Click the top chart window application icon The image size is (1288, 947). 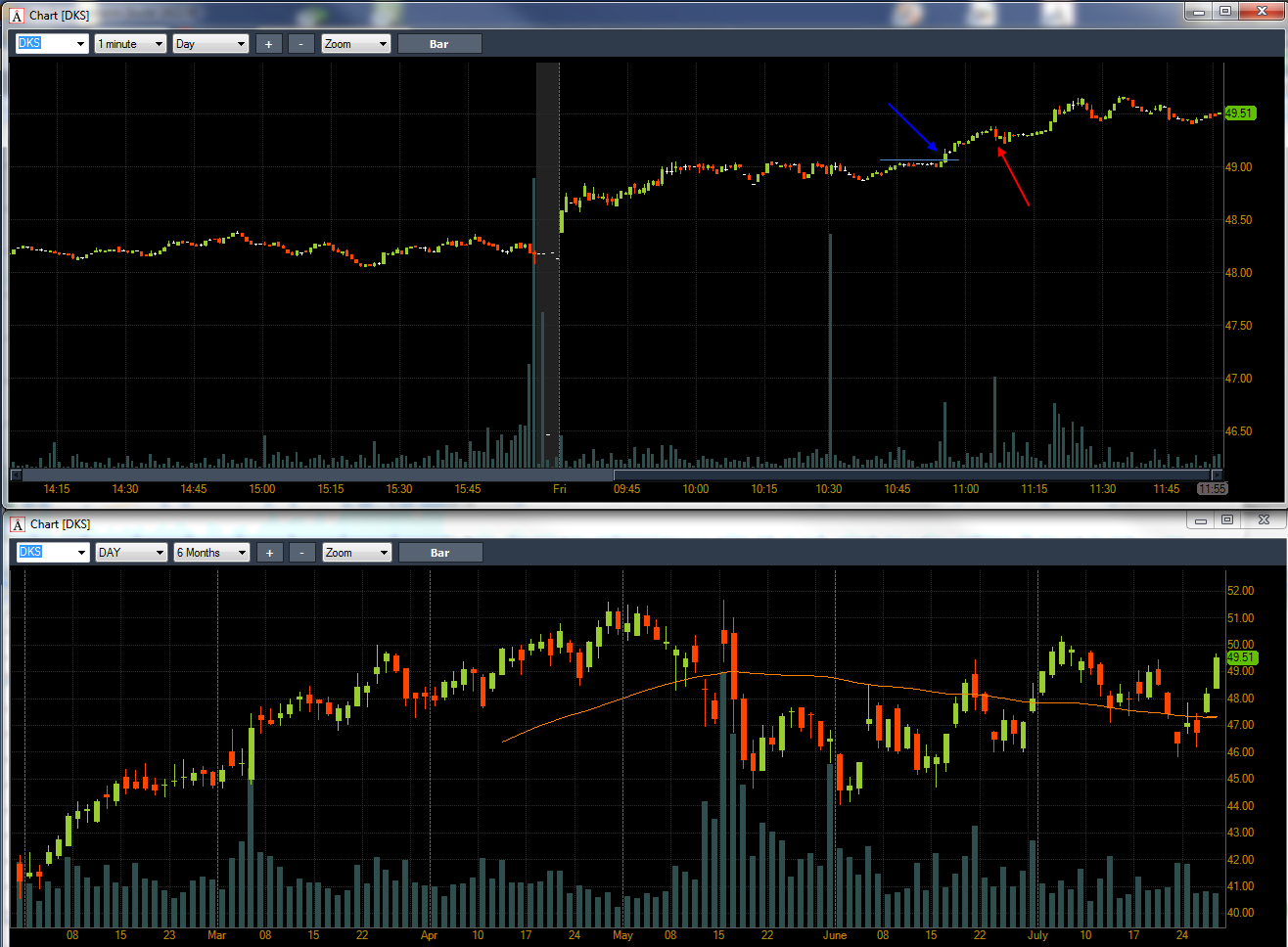[17, 16]
